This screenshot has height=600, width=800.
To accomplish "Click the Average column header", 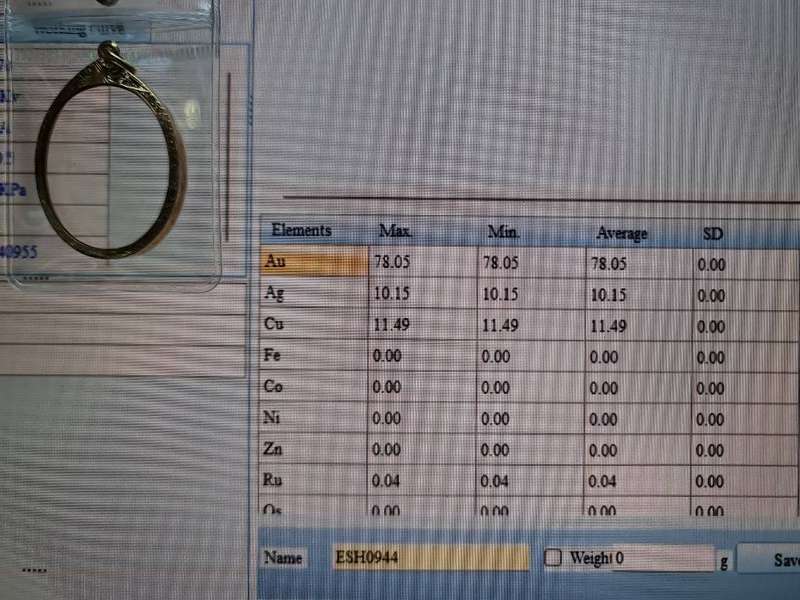I will coord(621,233).
